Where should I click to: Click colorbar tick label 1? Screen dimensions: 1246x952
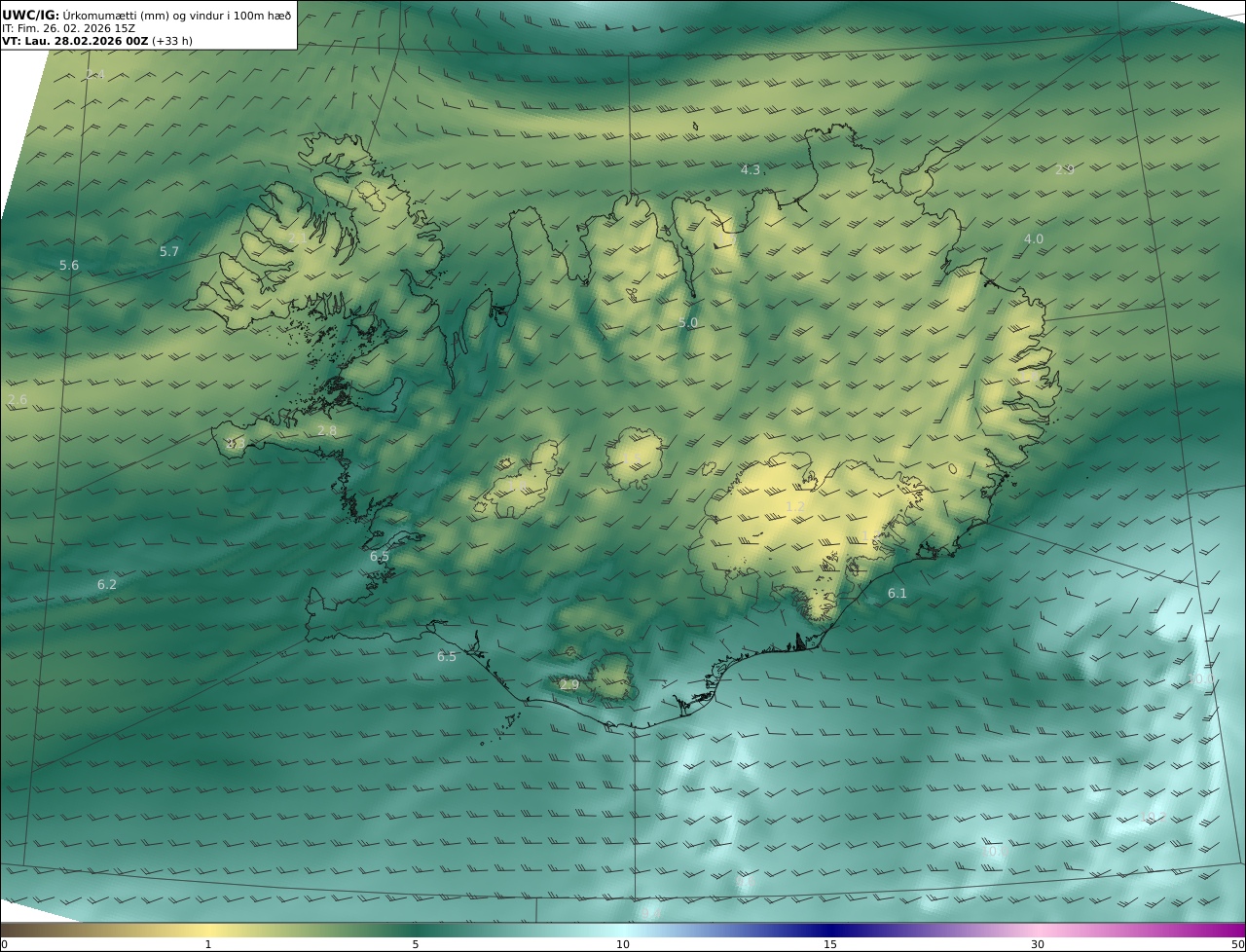[208, 944]
